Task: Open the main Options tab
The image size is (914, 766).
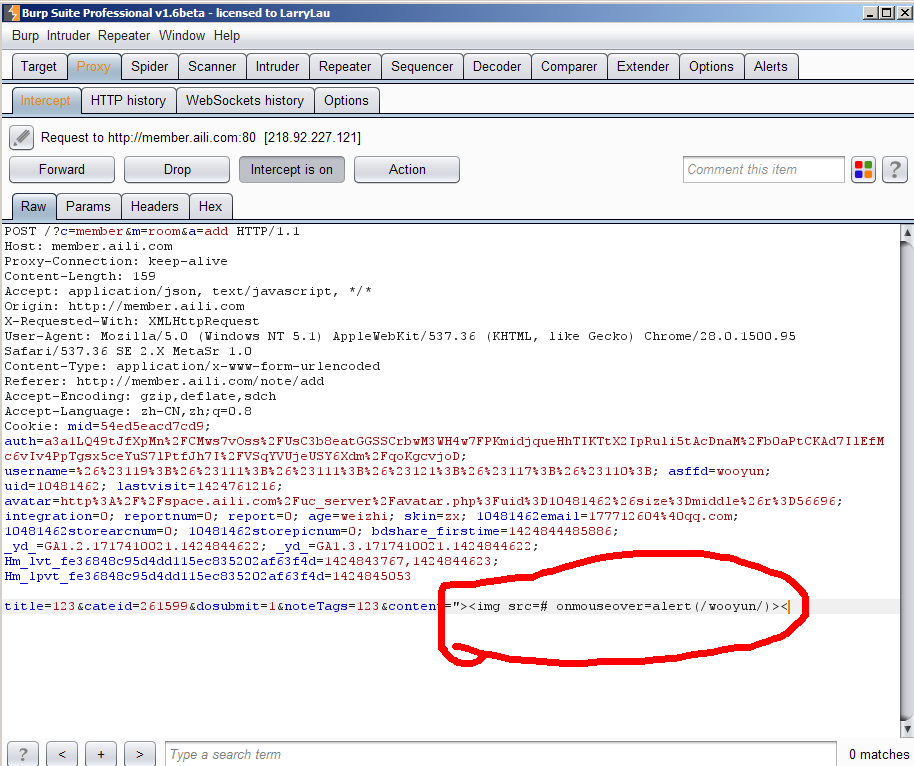Action: coord(711,66)
